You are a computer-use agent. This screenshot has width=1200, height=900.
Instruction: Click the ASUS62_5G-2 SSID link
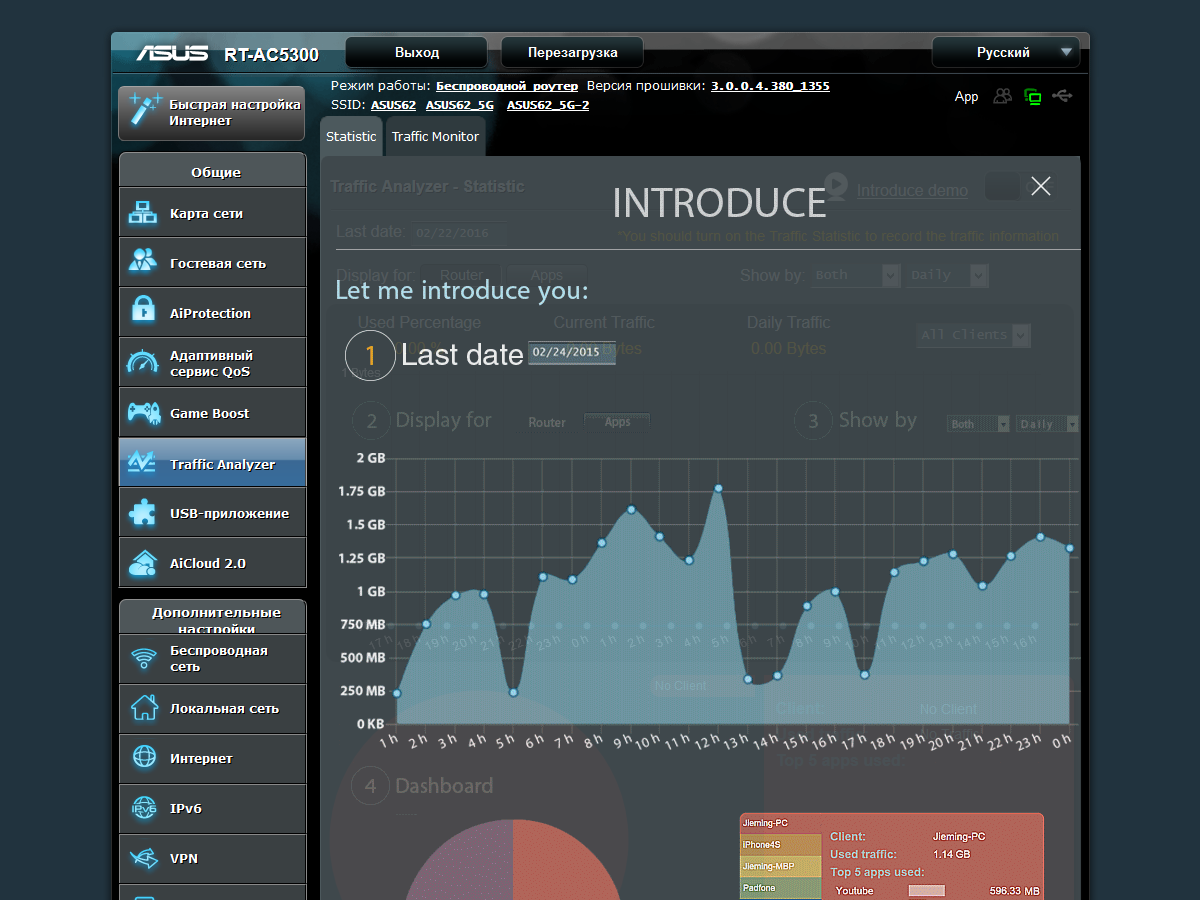tap(548, 105)
